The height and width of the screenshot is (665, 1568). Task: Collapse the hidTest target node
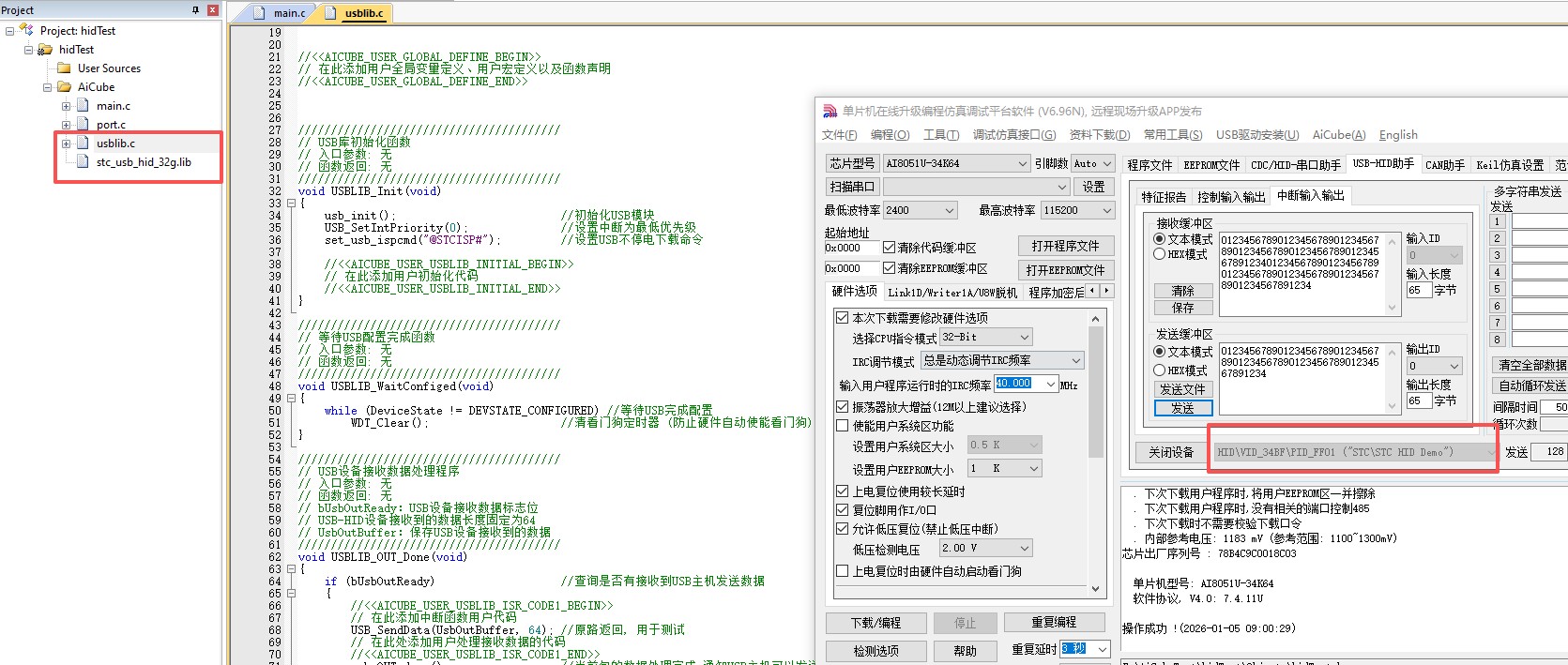pyautogui.click(x=28, y=50)
